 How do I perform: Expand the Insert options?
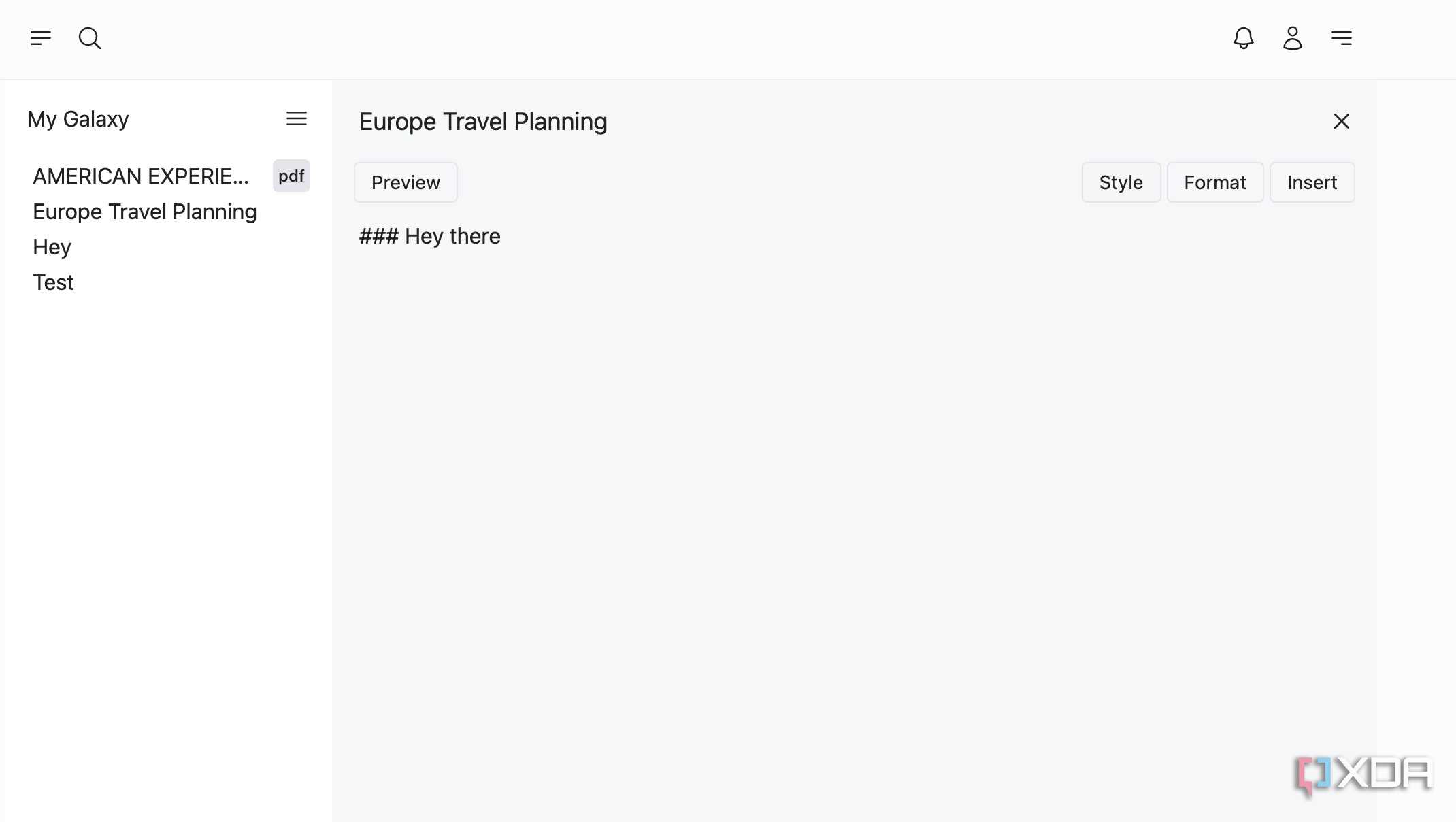pyautogui.click(x=1312, y=182)
